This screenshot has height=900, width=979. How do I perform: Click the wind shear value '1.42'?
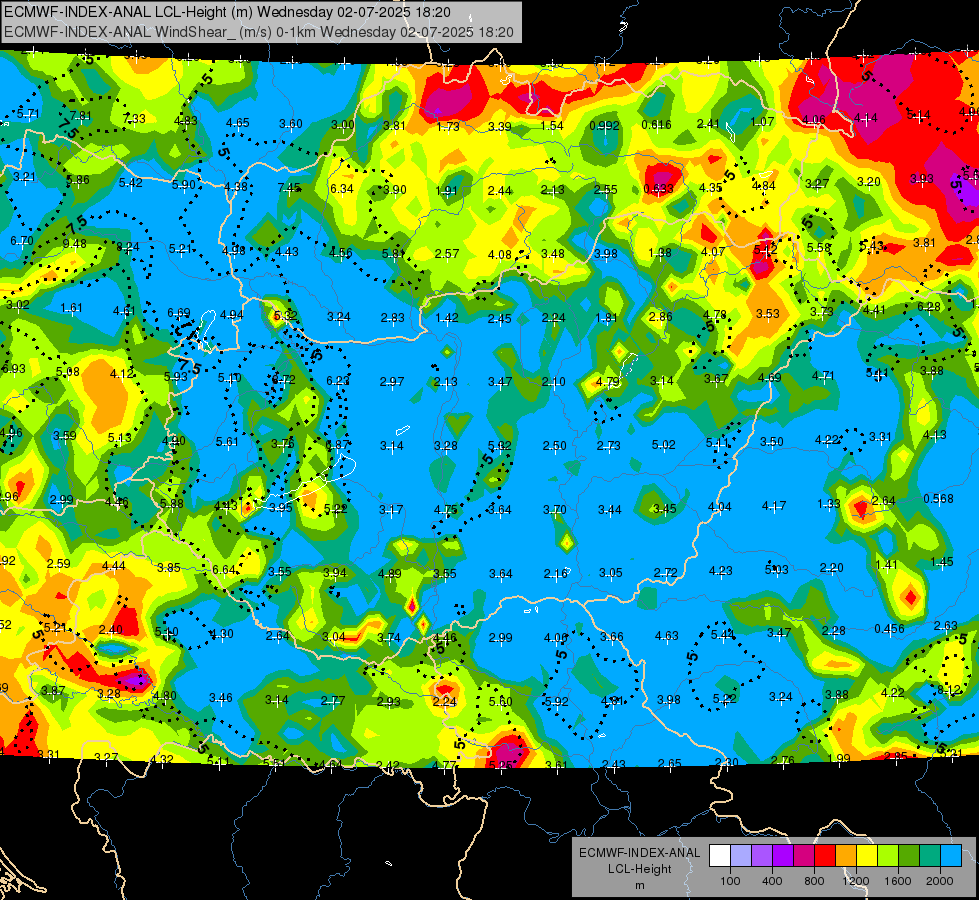[447, 318]
